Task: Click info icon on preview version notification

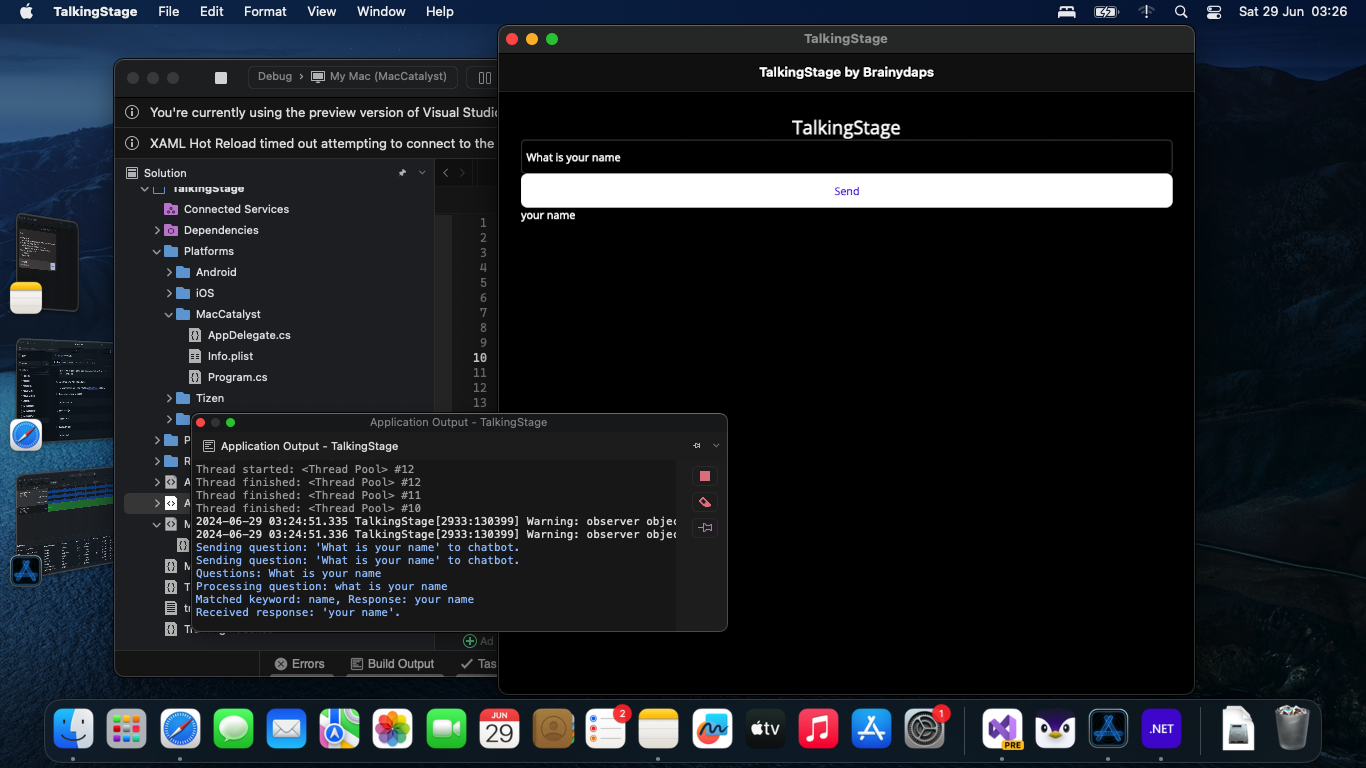Action: [132, 113]
